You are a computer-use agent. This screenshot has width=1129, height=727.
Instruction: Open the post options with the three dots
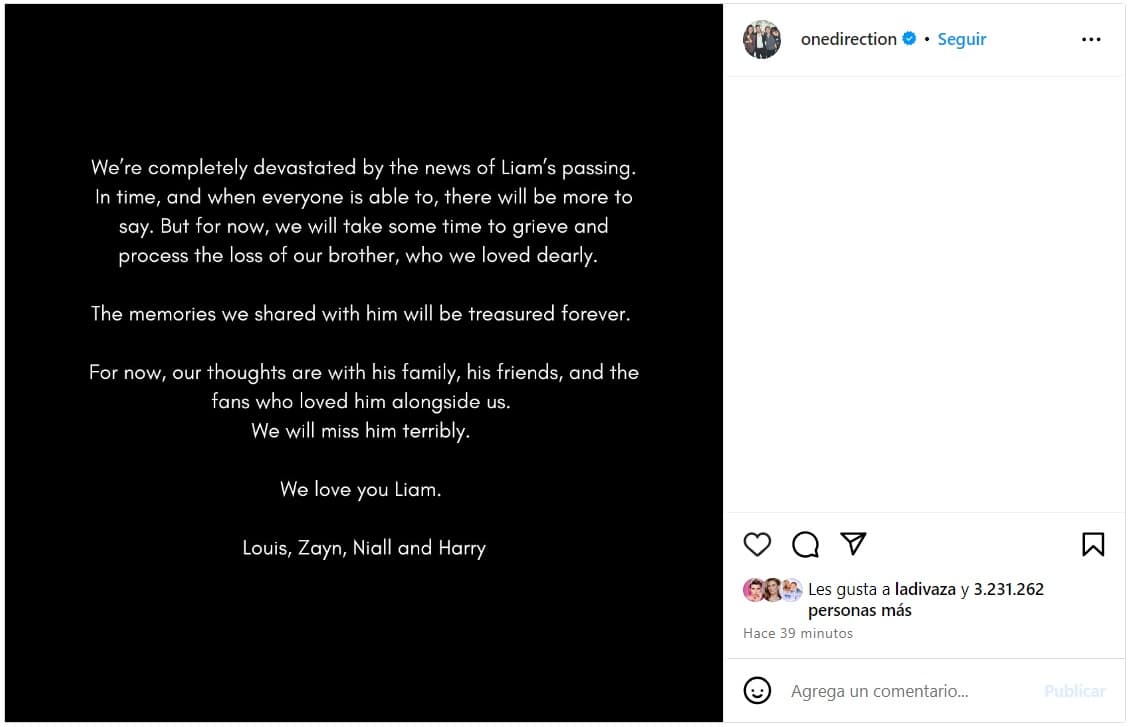point(1091,39)
